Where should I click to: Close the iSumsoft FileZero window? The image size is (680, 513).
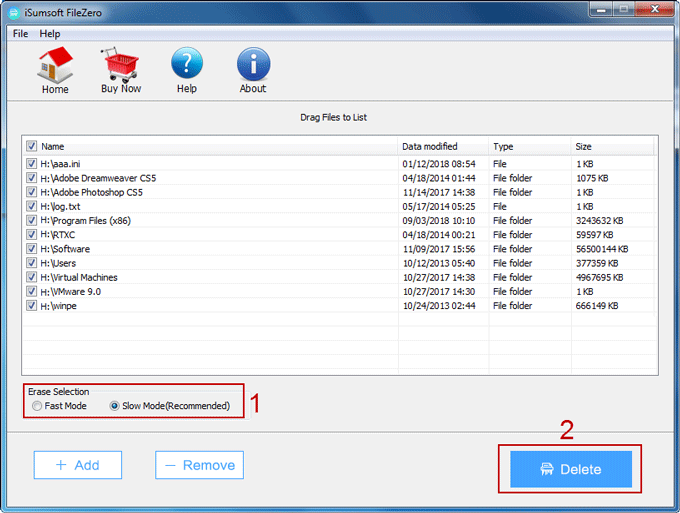coord(655,10)
